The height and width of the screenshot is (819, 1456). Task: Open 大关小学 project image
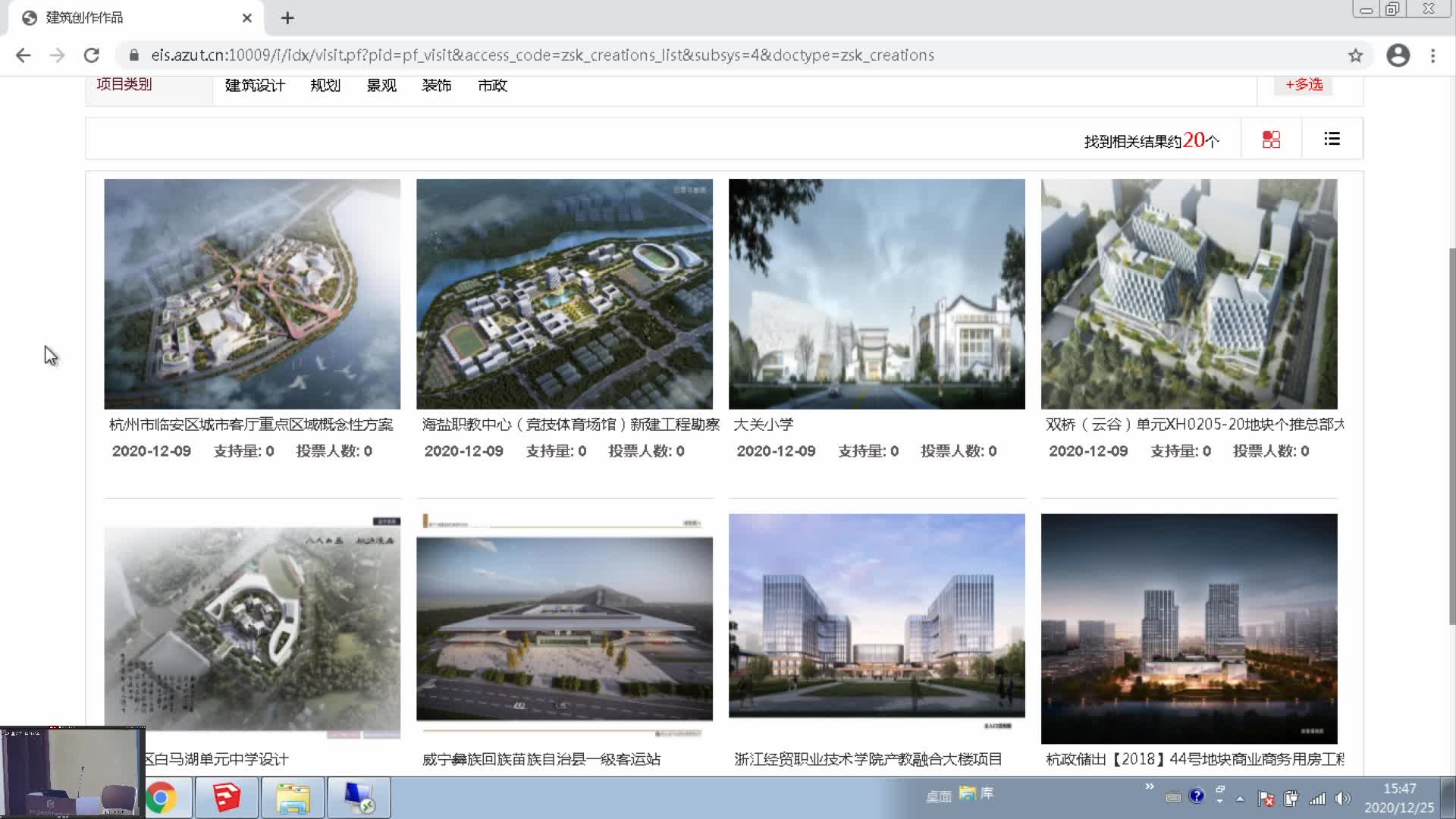tap(877, 294)
